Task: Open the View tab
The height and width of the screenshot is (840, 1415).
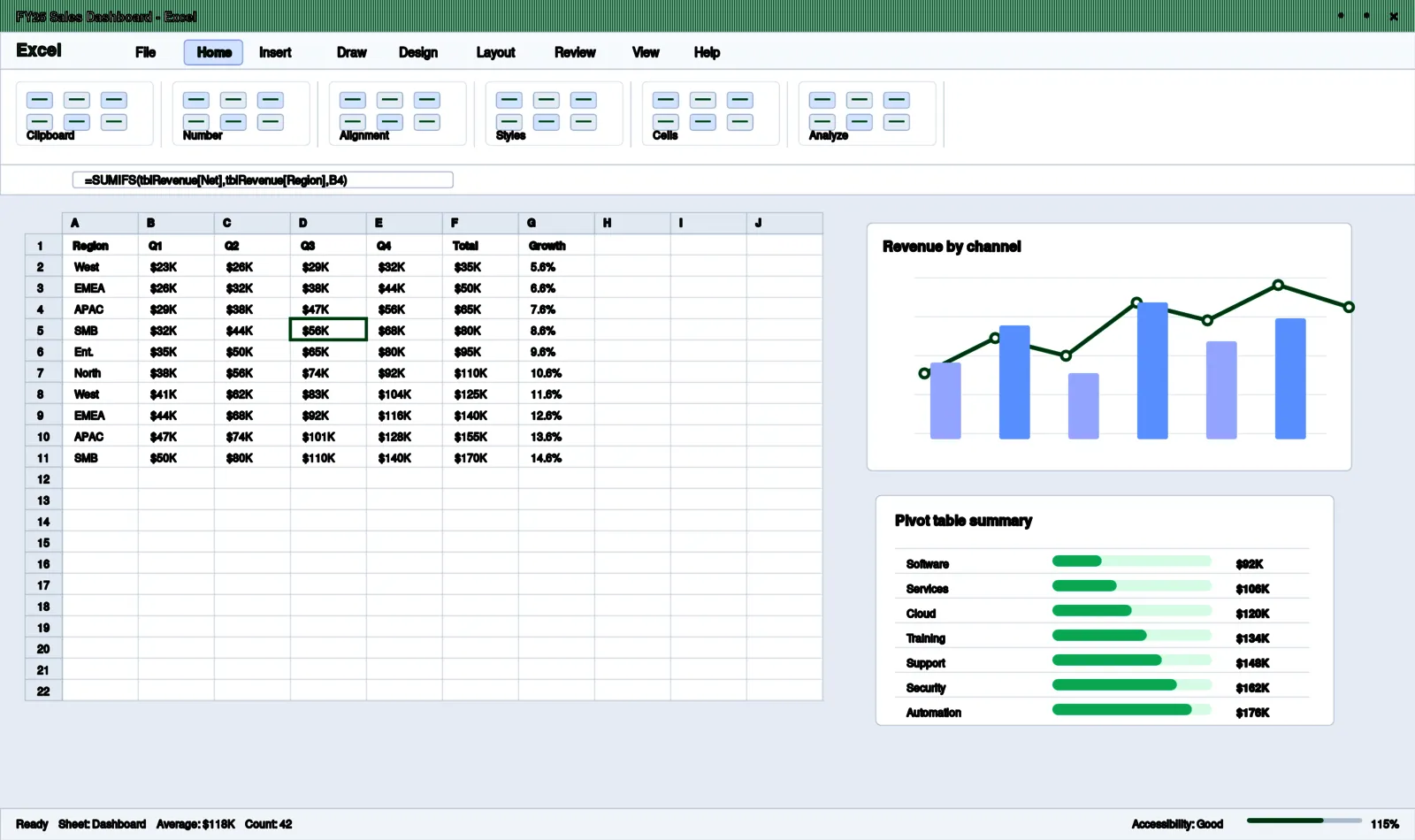Action: [x=646, y=52]
